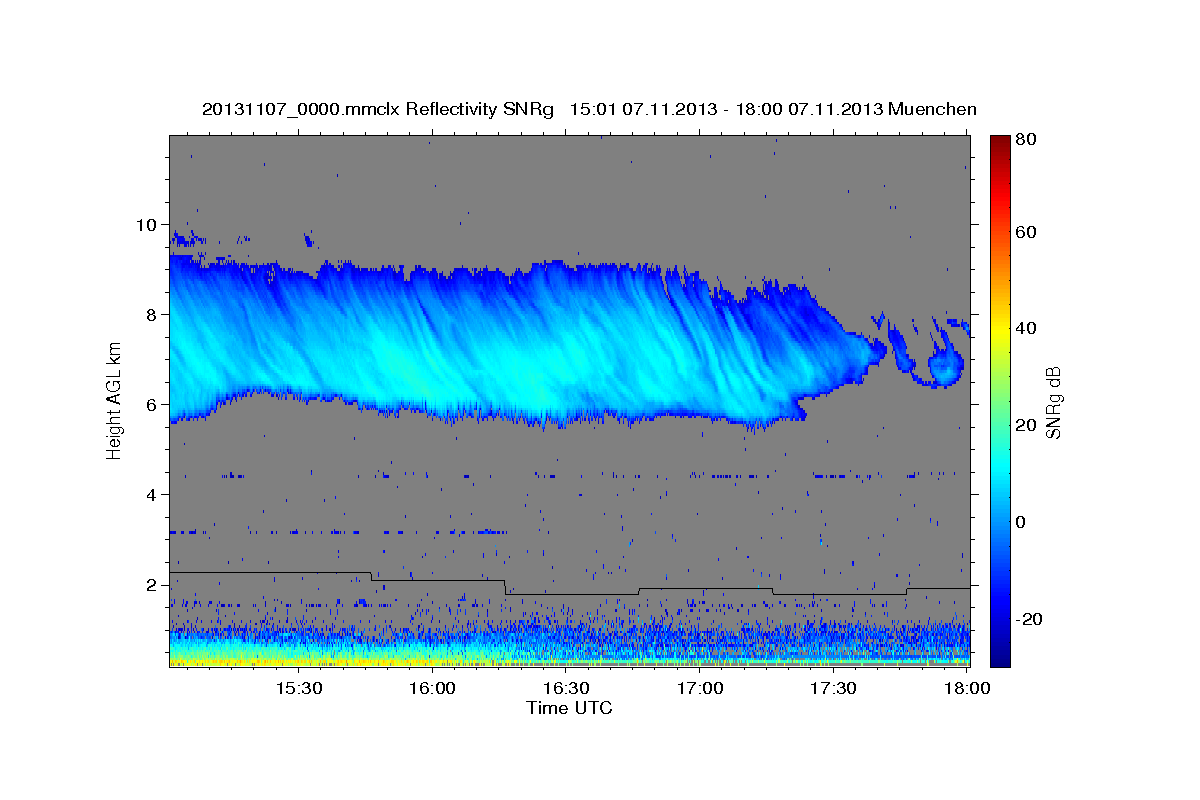Click the 16:00 time tick label
This screenshot has height=800, width=1200.
click(433, 689)
